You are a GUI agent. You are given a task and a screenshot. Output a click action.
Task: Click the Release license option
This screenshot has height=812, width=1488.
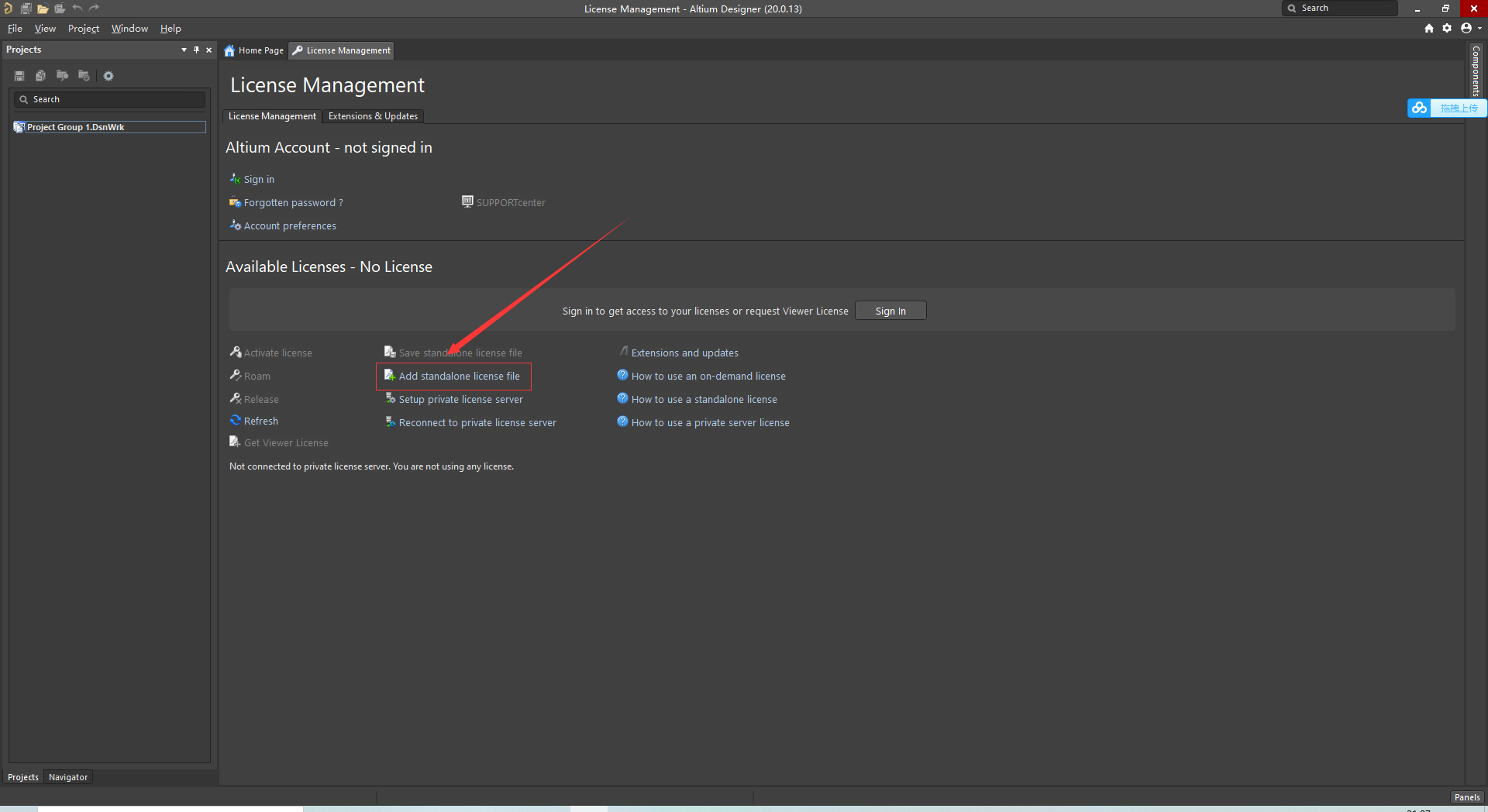click(261, 399)
